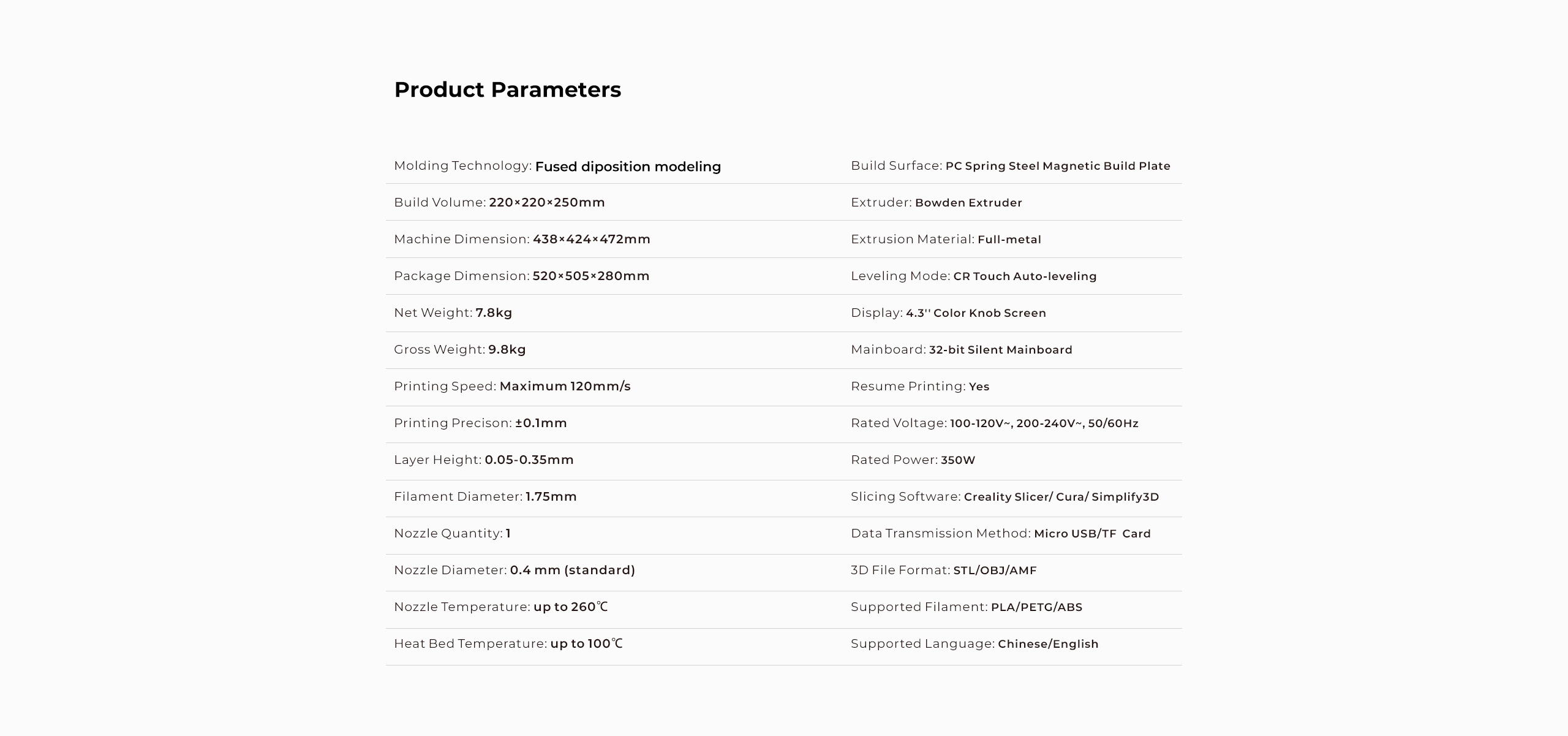The height and width of the screenshot is (736, 1568).
Task: Click the Filament Diameter 1.75mm row
Action: coord(485,496)
